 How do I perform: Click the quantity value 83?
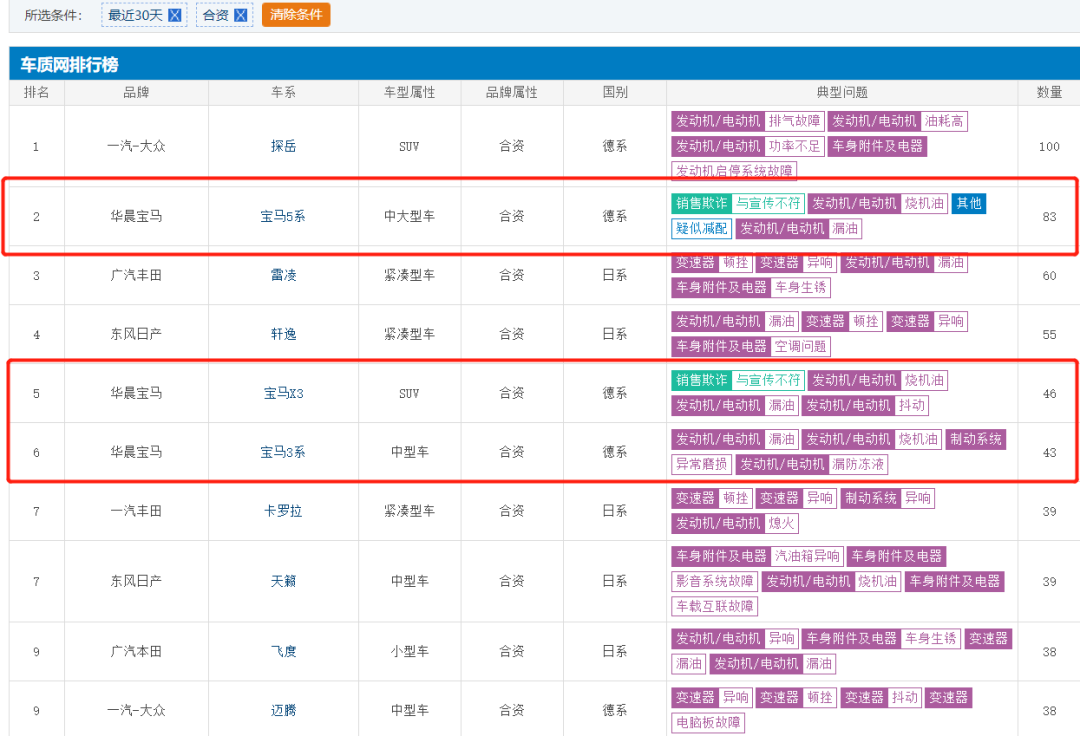pyautogui.click(x=1049, y=217)
